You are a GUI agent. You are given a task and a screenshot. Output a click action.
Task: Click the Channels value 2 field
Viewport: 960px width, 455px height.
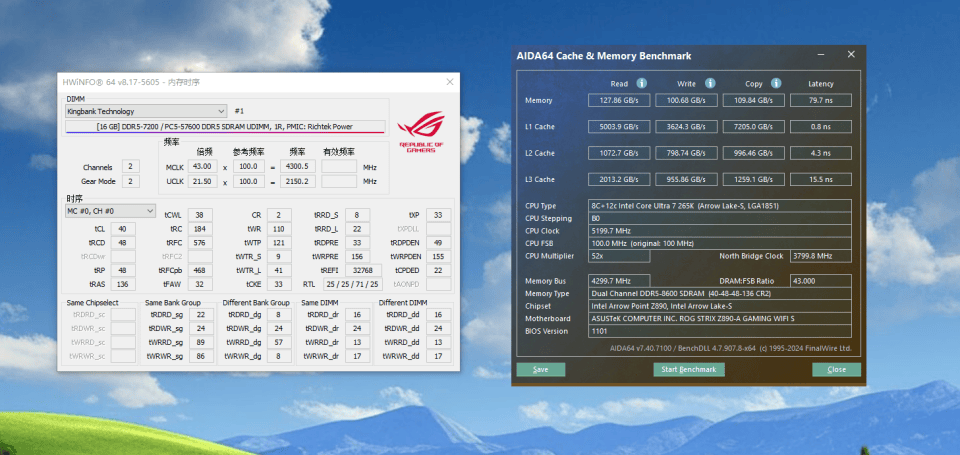[x=130, y=167]
